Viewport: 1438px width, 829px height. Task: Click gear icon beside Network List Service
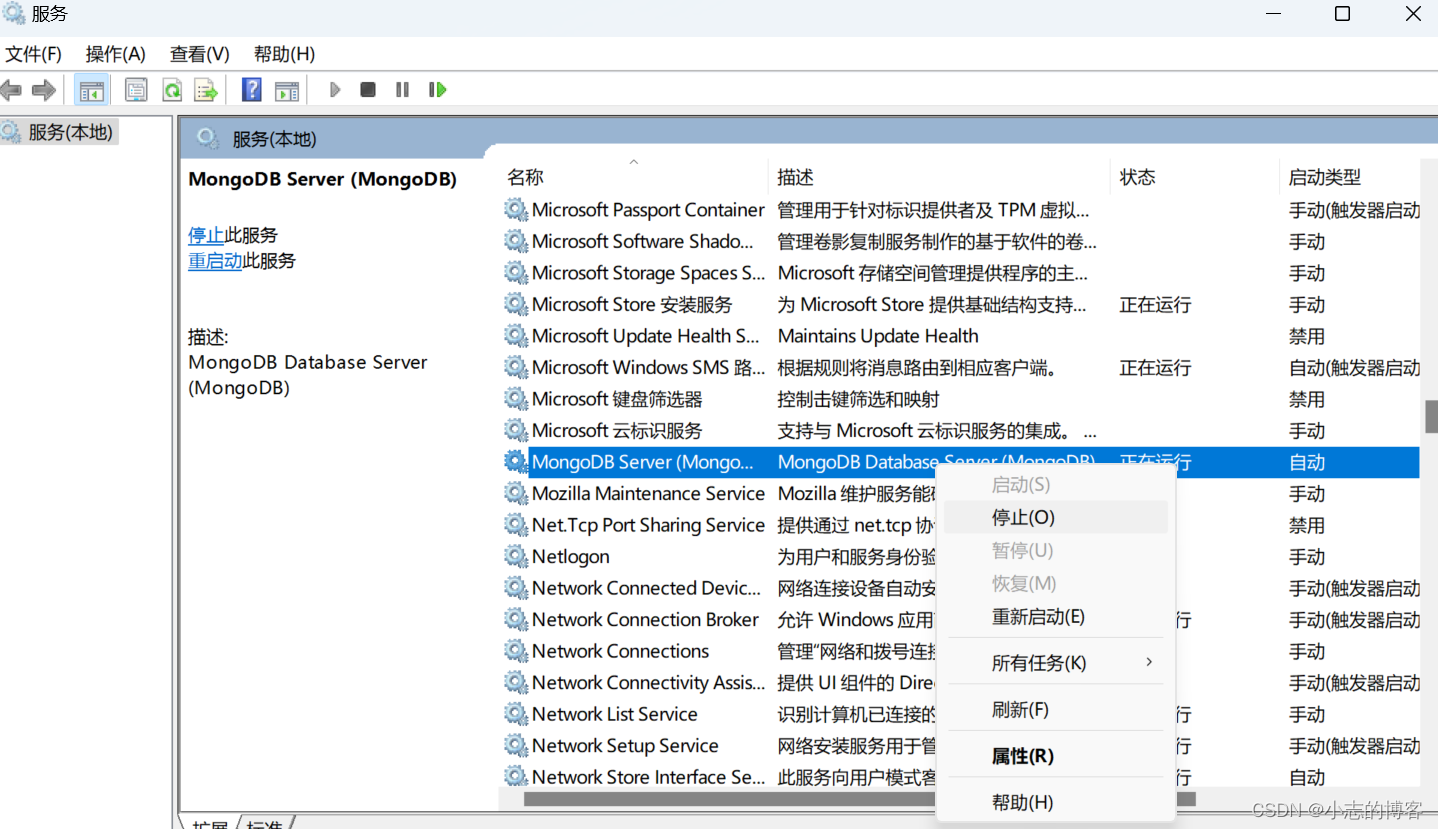[x=516, y=714]
